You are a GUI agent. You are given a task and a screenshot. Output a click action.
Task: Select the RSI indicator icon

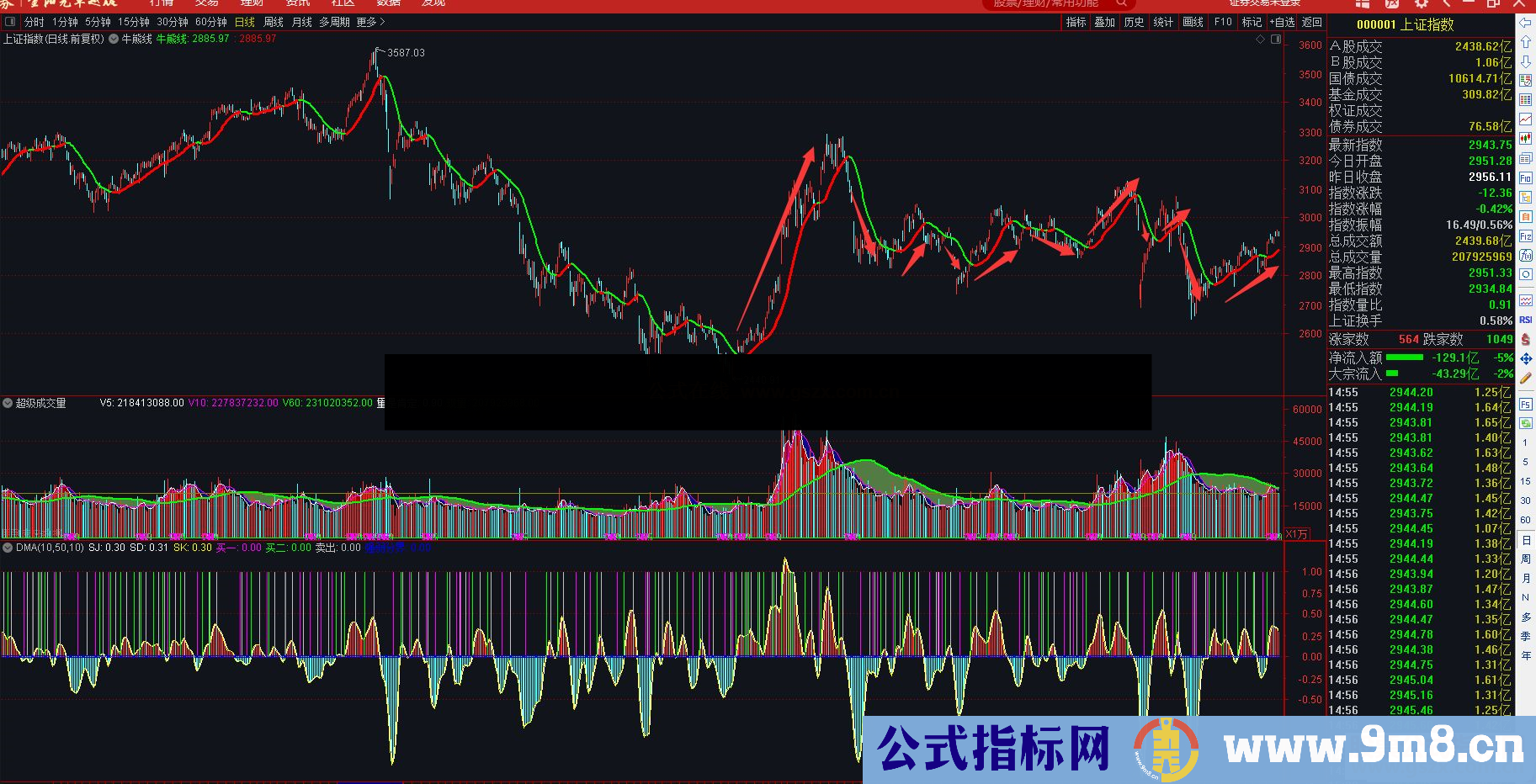pyautogui.click(x=1526, y=319)
